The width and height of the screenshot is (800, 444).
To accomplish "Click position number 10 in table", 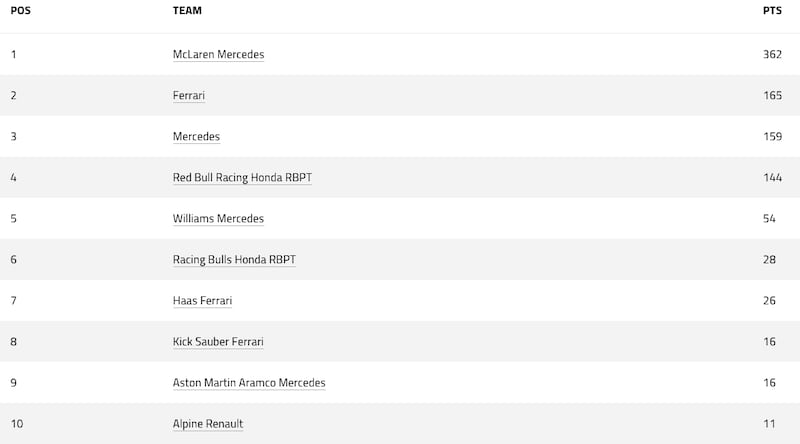I will [17, 424].
